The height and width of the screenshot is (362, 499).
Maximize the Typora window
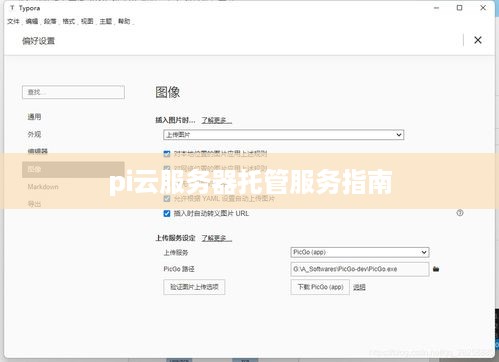tap(459, 8)
